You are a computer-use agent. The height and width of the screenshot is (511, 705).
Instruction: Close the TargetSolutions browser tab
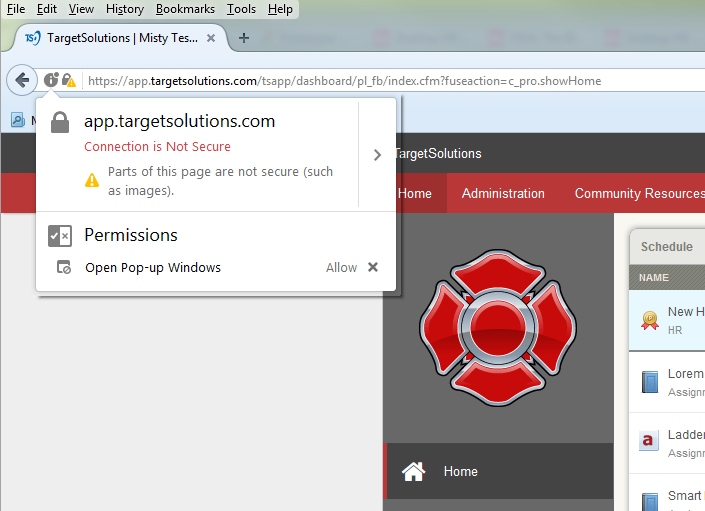click(x=210, y=38)
